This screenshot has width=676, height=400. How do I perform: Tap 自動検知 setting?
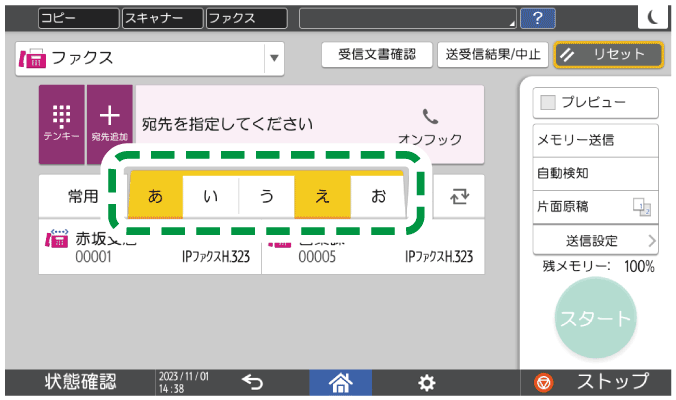click(x=595, y=173)
